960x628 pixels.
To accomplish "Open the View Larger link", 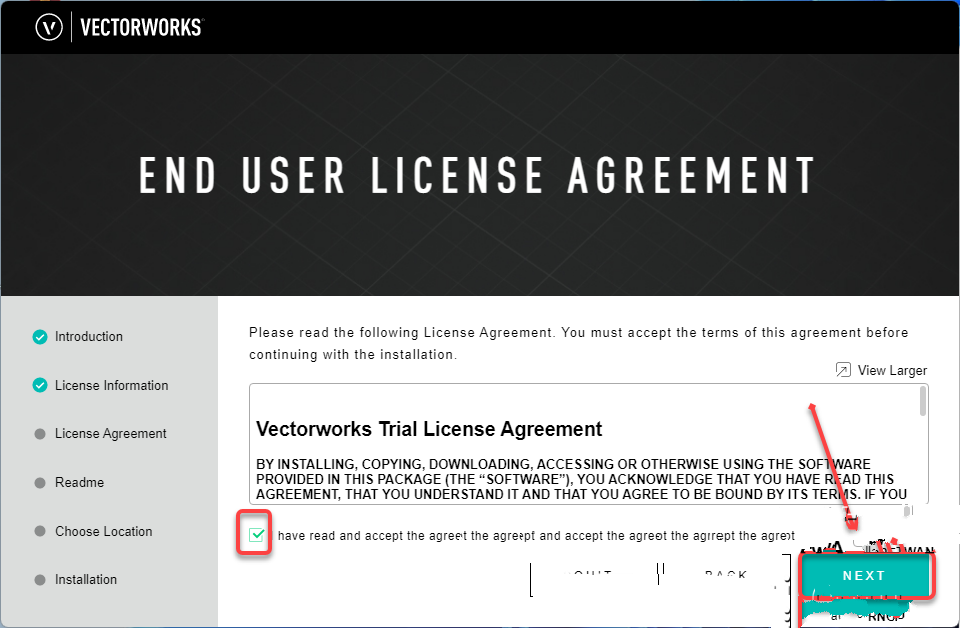I will pos(892,370).
